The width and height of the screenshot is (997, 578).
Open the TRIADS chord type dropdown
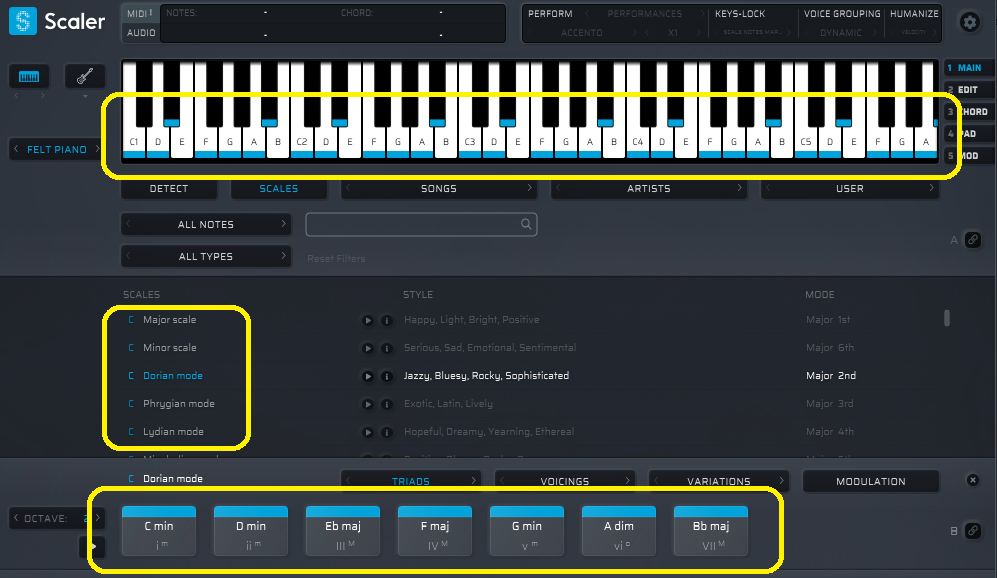(411, 481)
